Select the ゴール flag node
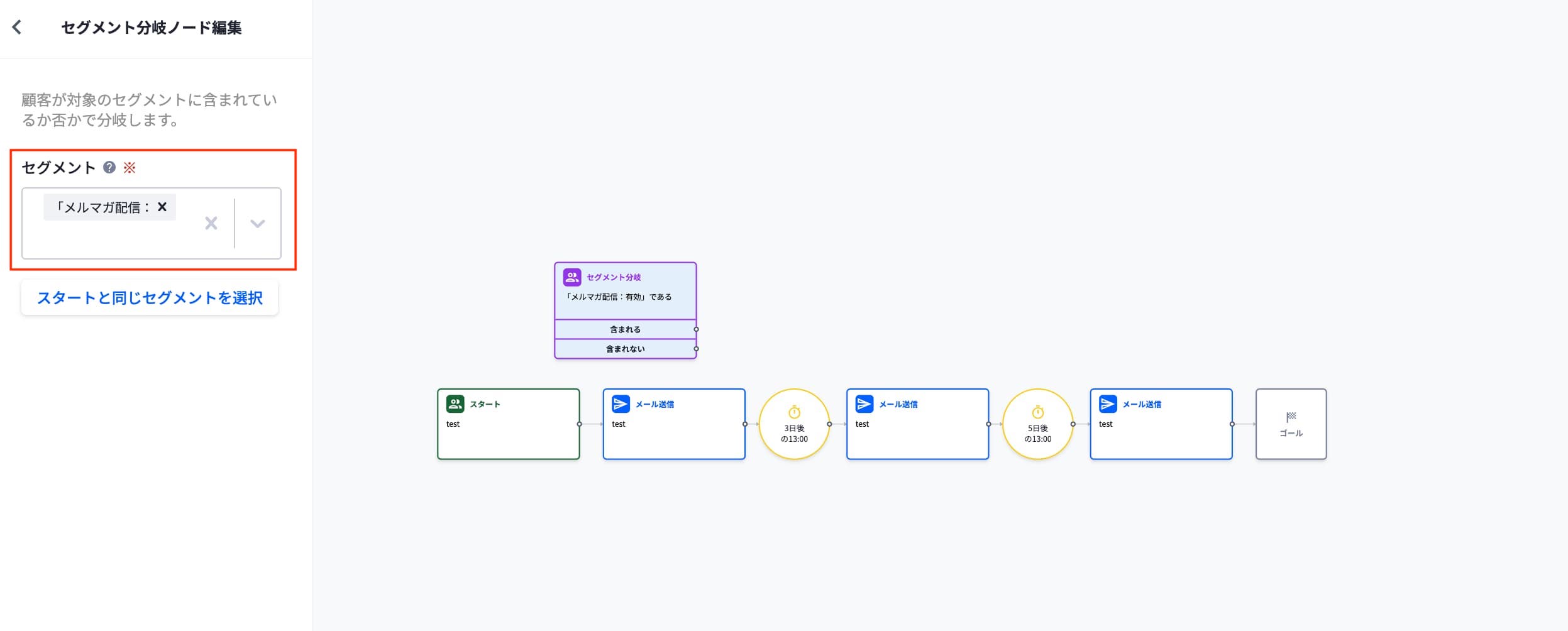Viewport: 1568px width, 631px height. [1291, 424]
